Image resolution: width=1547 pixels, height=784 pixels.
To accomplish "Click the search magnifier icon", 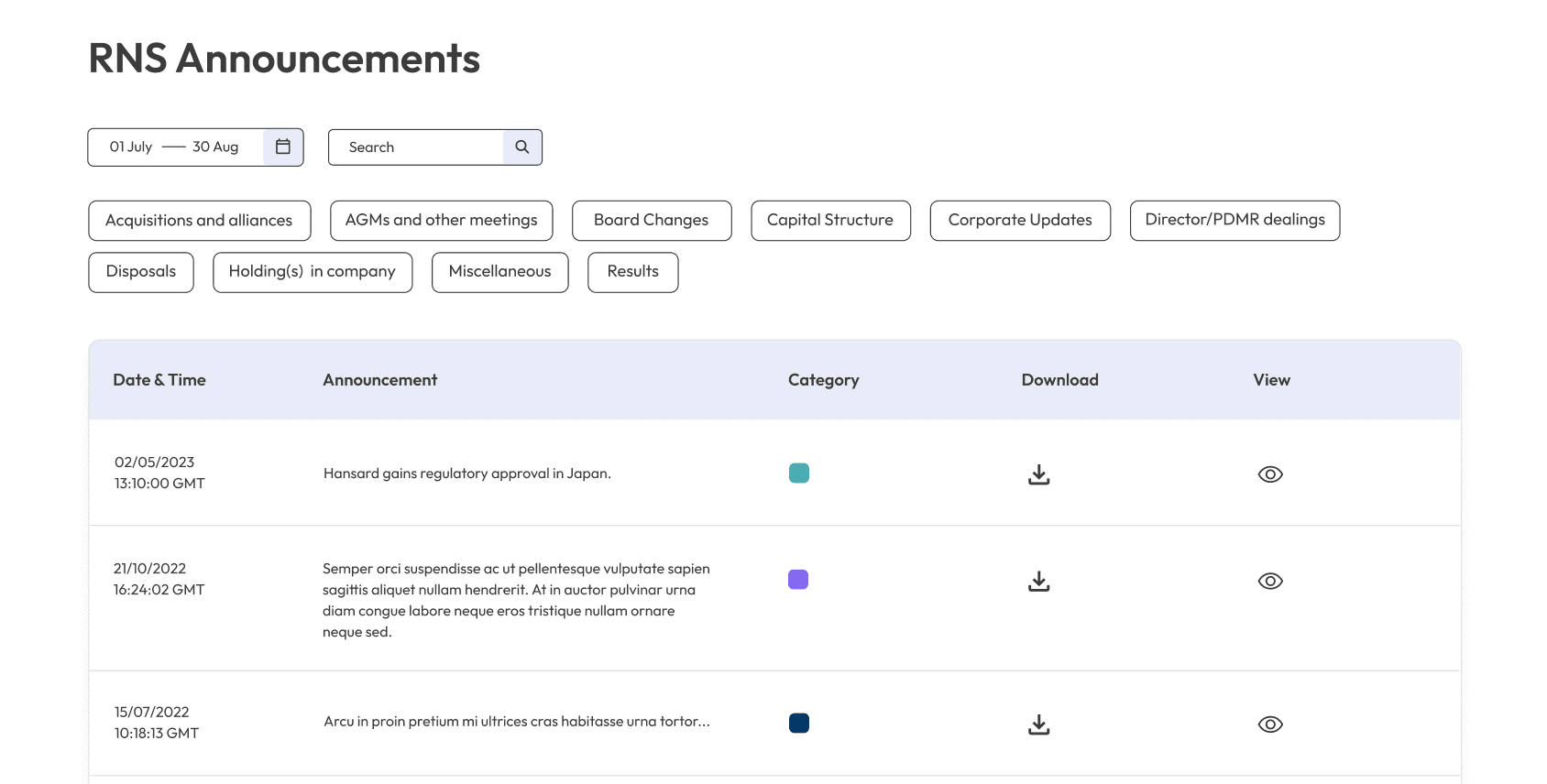I will [522, 147].
